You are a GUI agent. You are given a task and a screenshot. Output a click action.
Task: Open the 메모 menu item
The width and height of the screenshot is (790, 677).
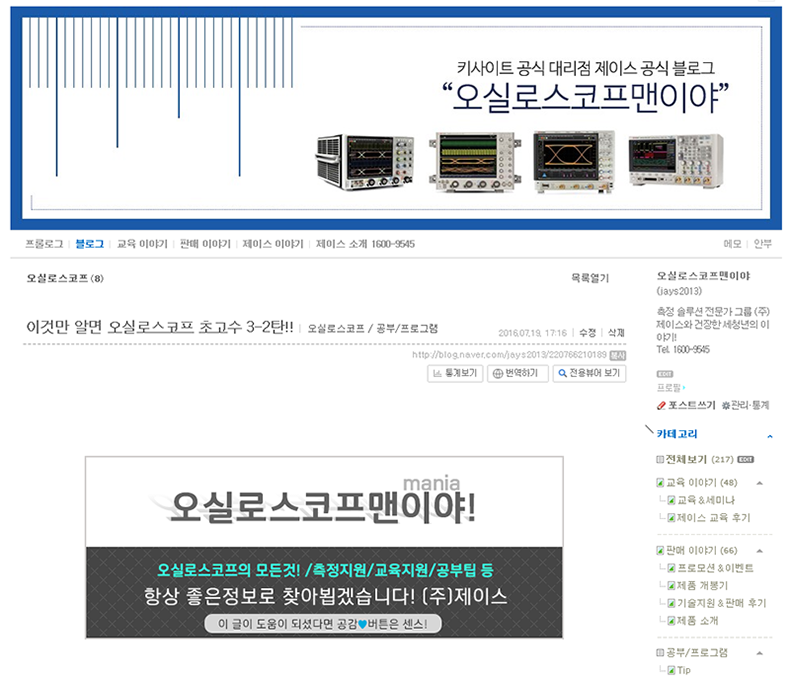(x=733, y=244)
